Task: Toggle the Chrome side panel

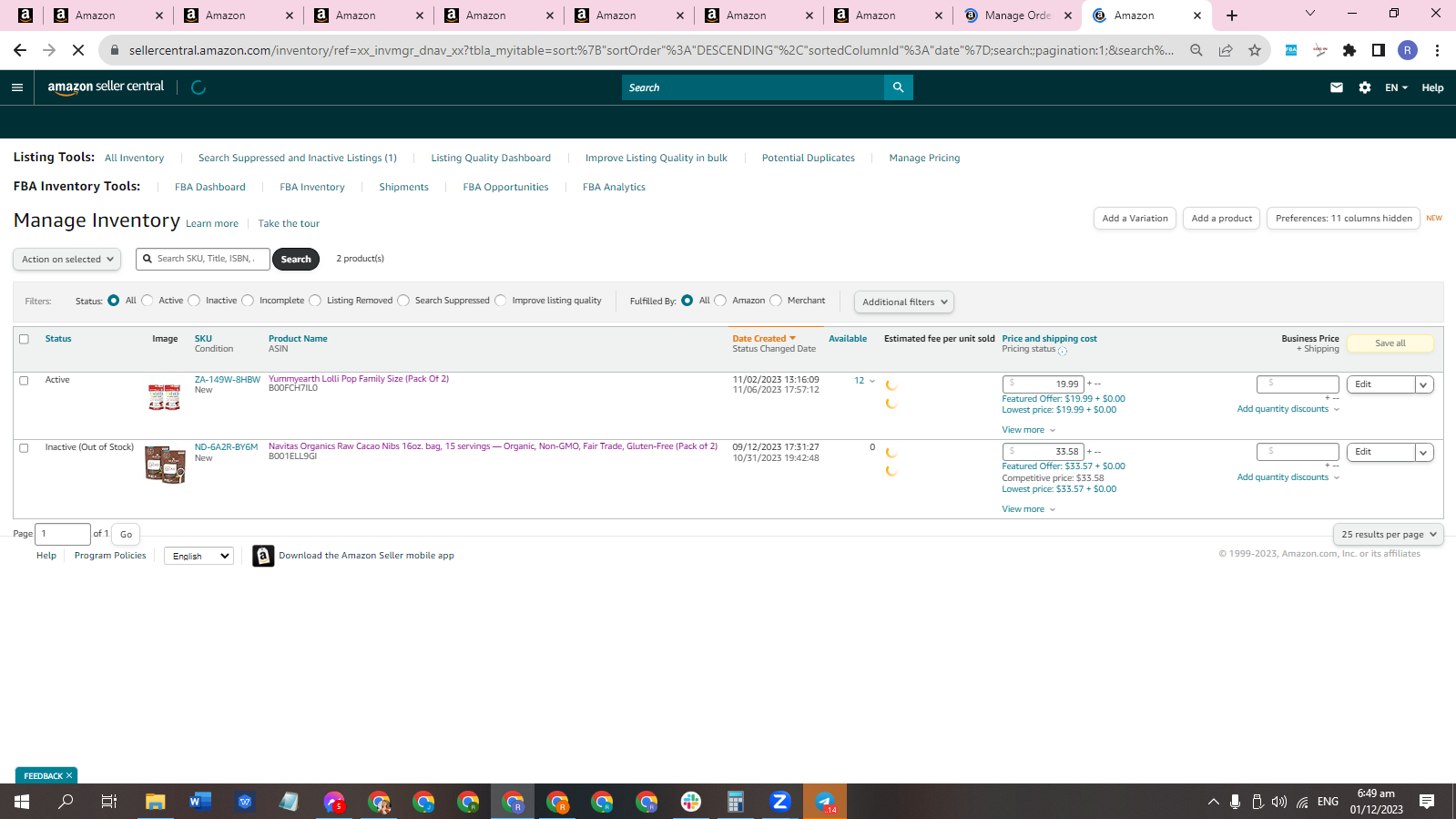Action: pyautogui.click(x=1379, y=50)
